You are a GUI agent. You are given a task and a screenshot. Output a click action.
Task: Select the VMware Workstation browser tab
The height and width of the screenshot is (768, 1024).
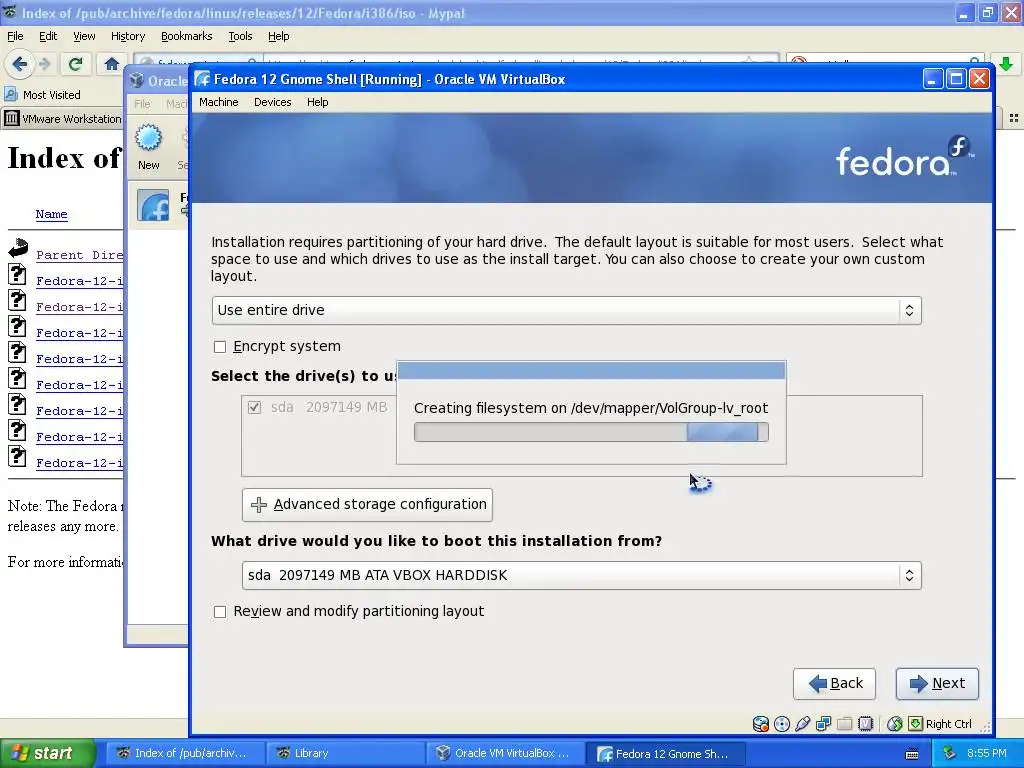click(63, 119)
